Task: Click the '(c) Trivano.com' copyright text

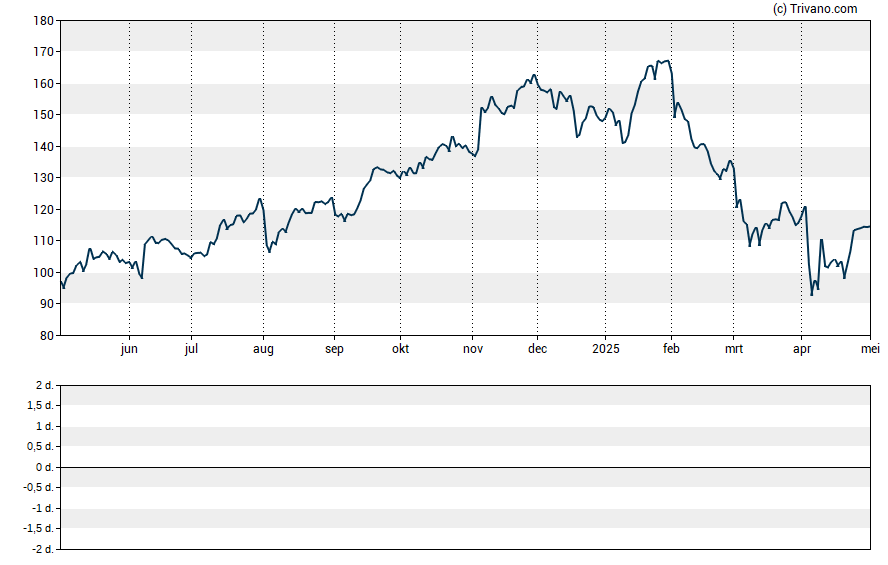Action: [815, 8]
